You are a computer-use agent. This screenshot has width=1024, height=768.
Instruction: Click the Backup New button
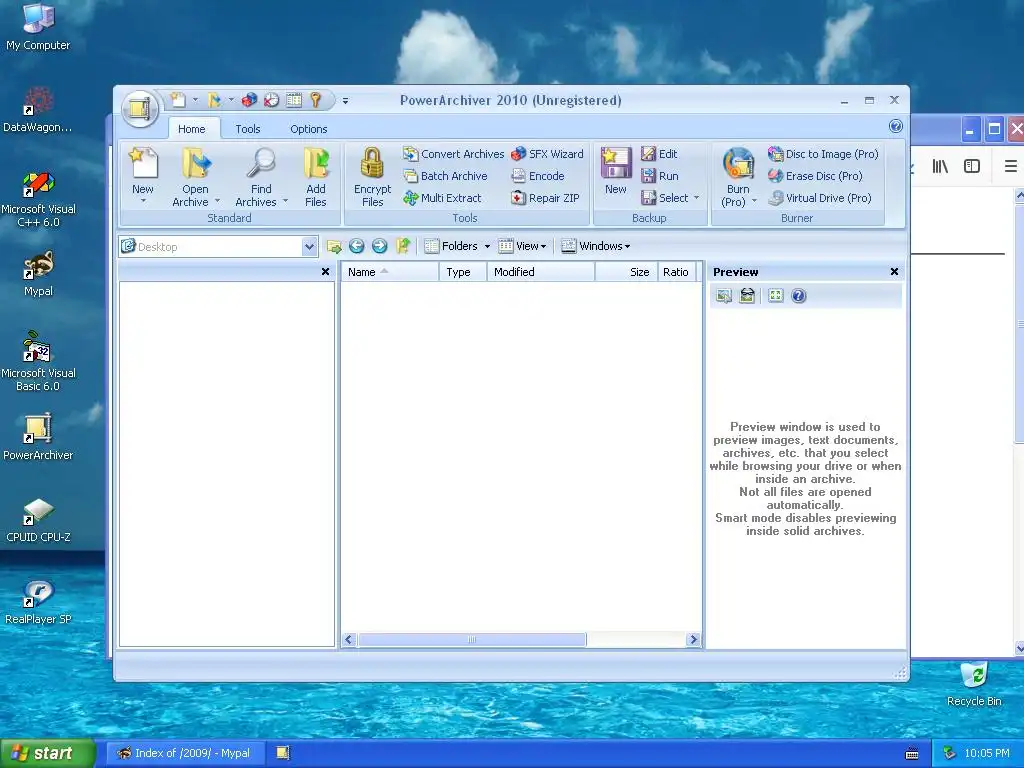616,171
